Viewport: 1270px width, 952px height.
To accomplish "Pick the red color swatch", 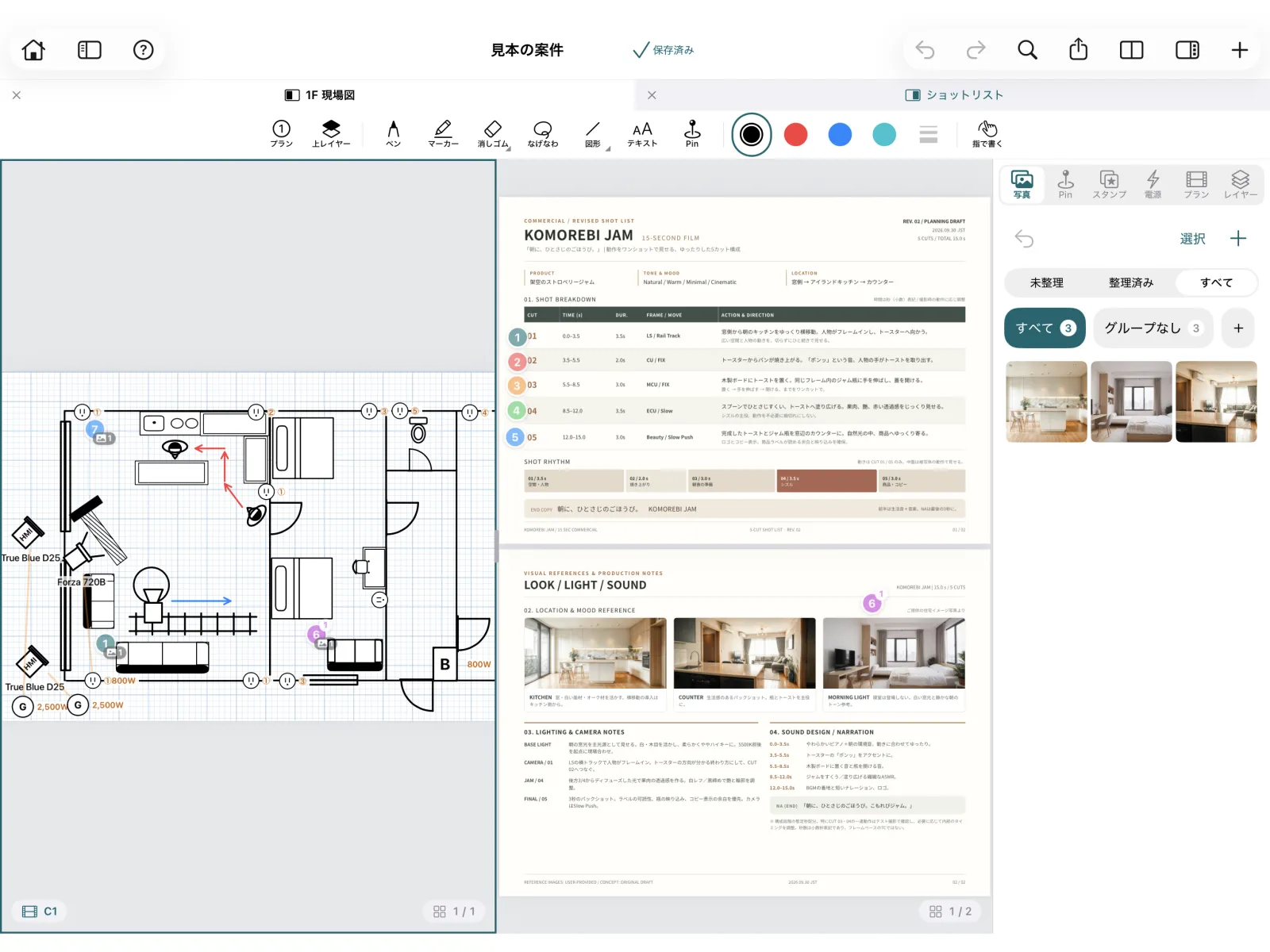I will 795,134.
